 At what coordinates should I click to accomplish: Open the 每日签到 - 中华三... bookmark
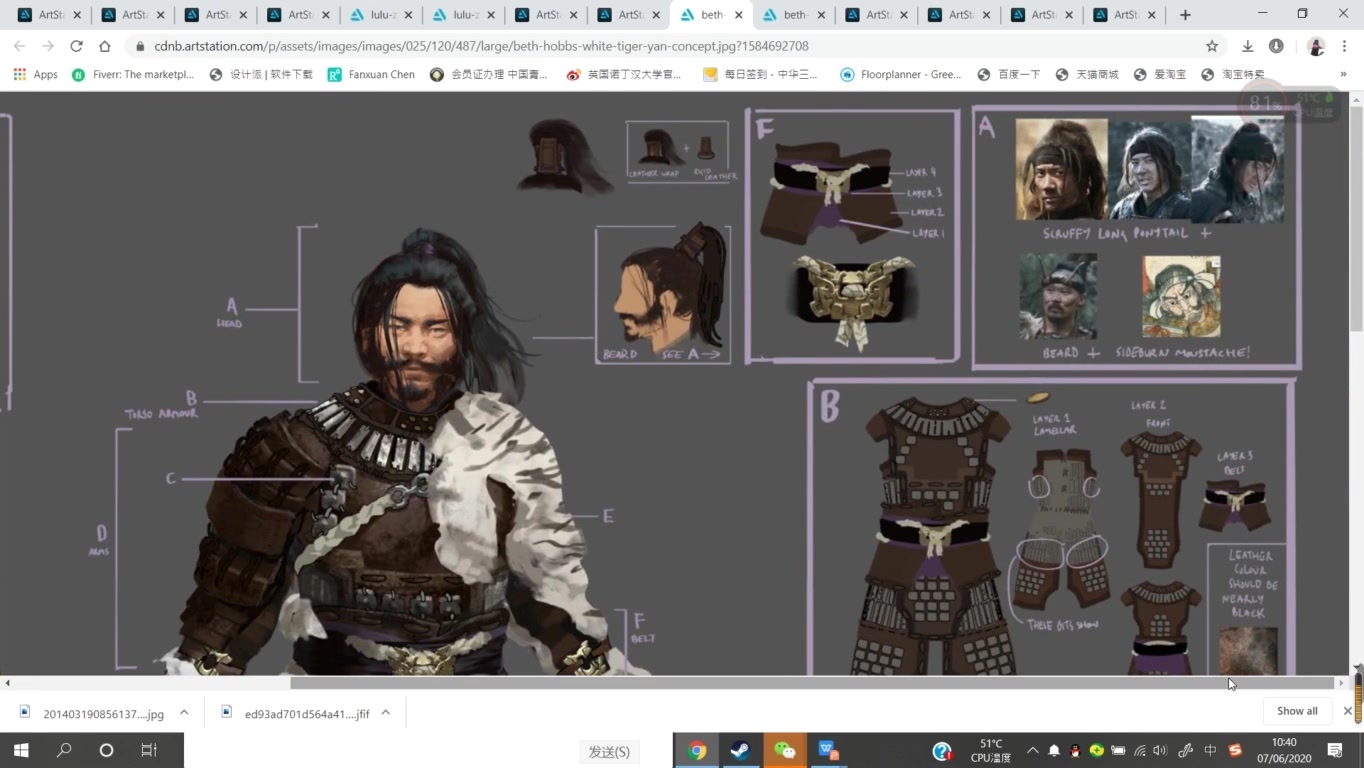760,74
